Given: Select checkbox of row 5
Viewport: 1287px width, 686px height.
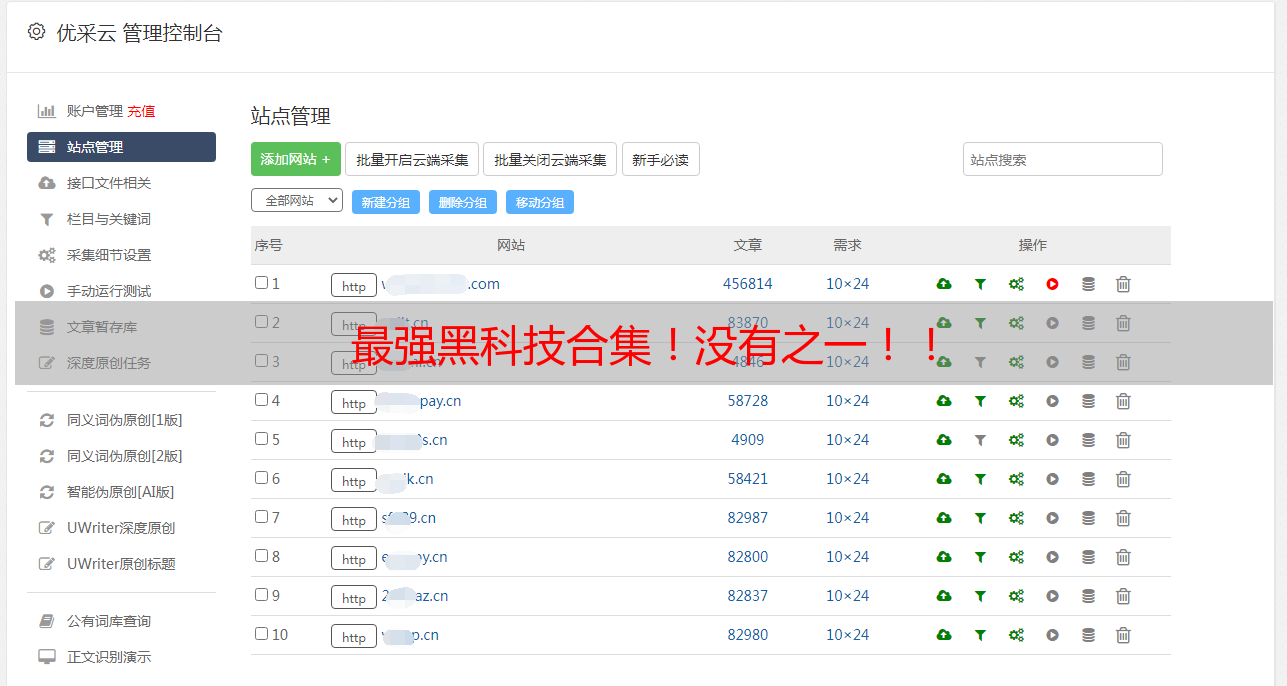Looking at the screenshot, I should click(x=261, y=439).
